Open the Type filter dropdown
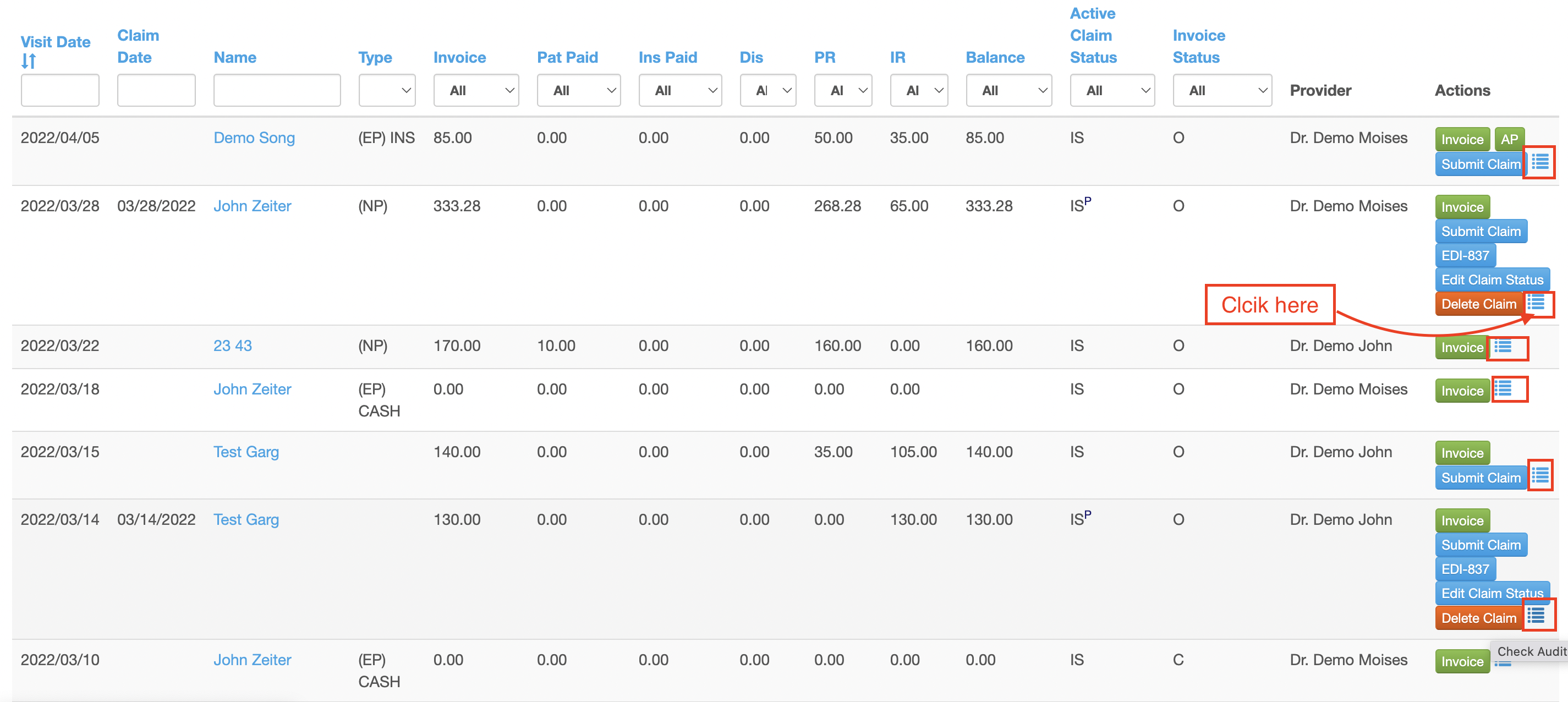 point(387,90)
